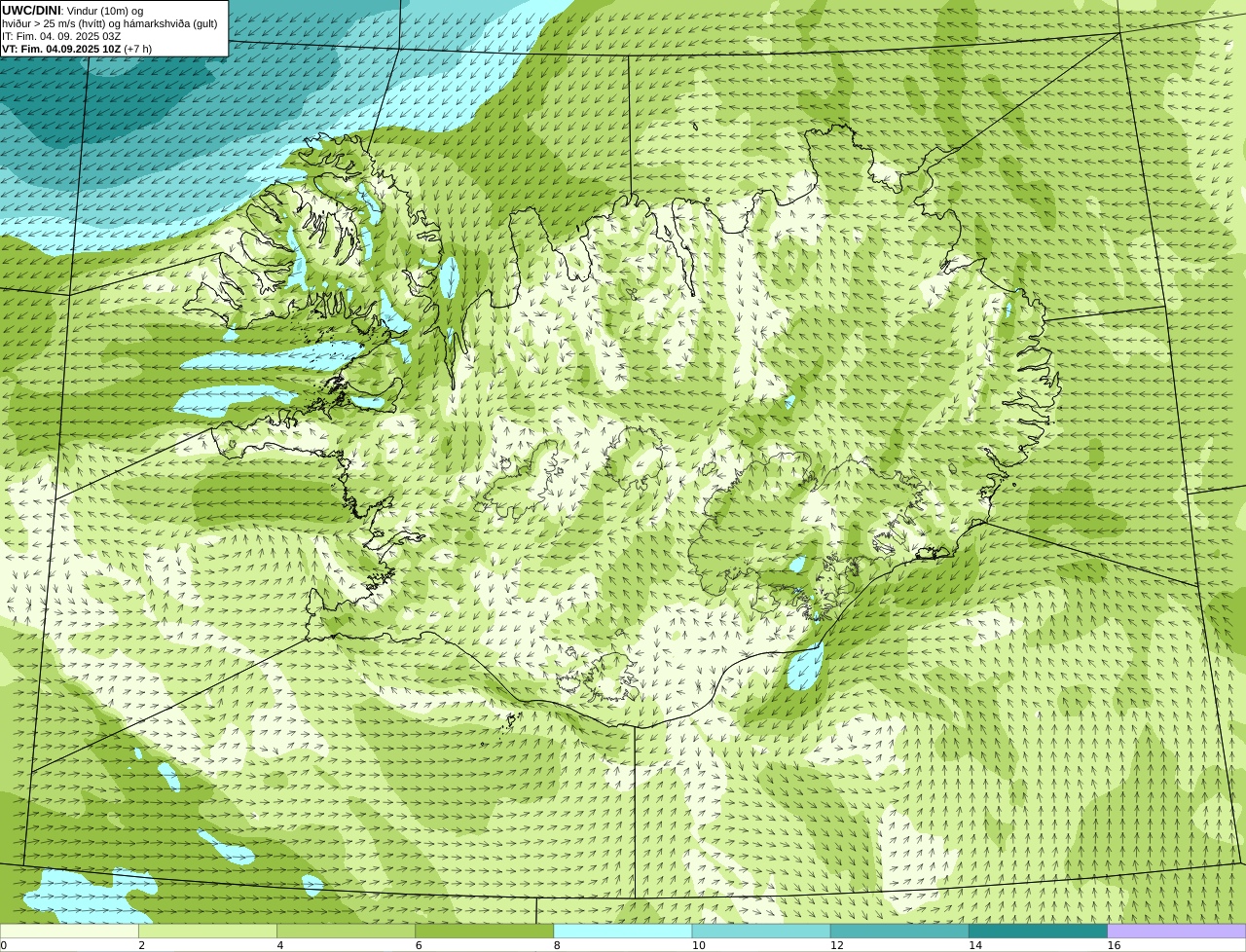Select the lavender above-16 m/s color swatch
The width and height of the screenshot is (1246, 952).
click(1177, 931)
